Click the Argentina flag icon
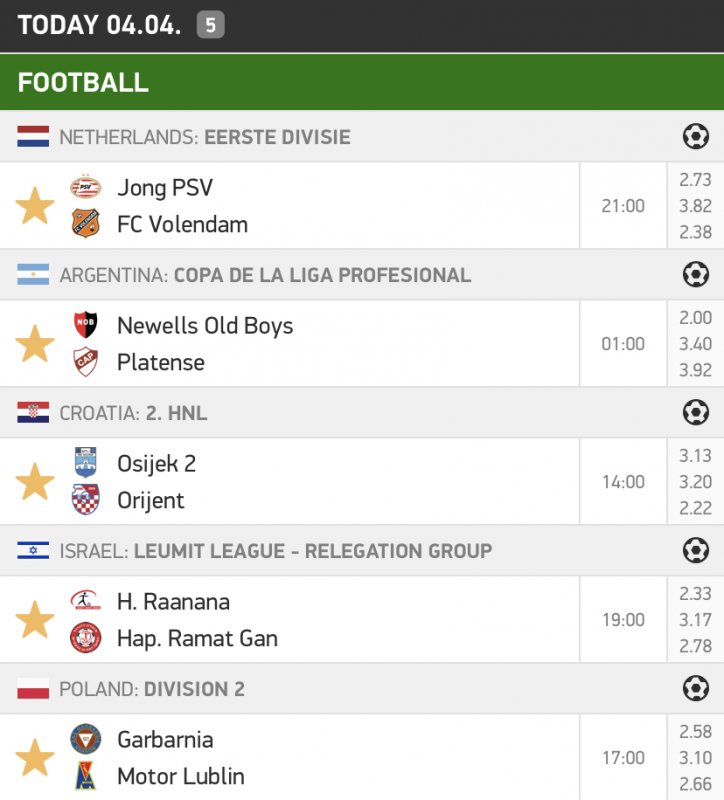The image size is (724, 800). [33, 275]
